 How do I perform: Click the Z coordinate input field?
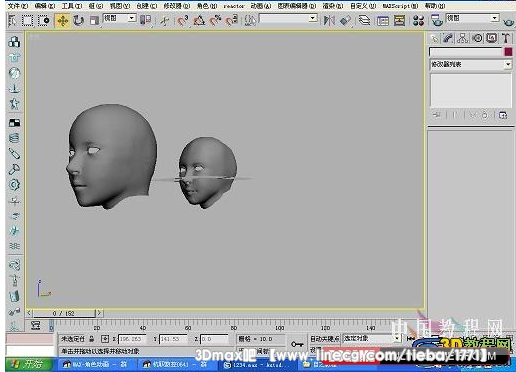[x=214, y=339]
